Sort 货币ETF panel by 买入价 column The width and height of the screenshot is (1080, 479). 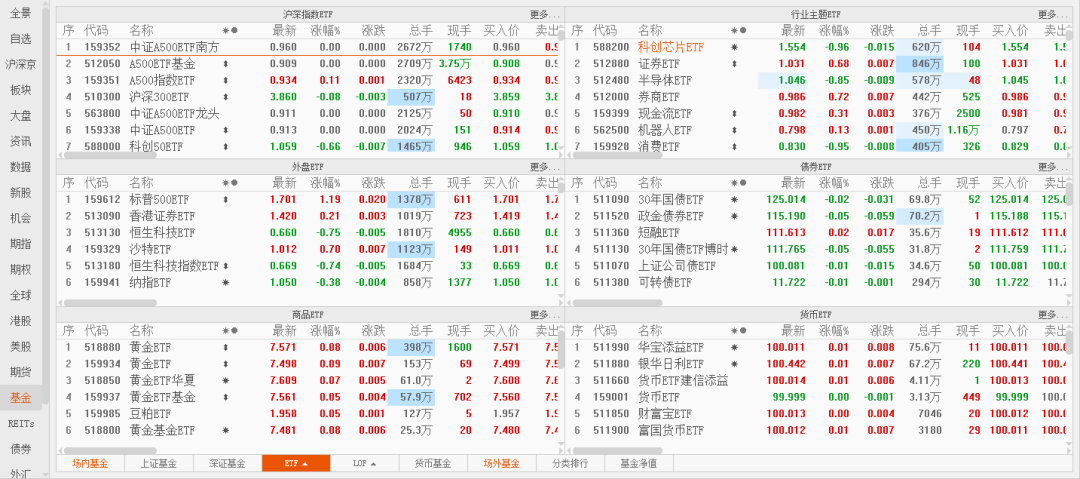pos(1010,331)
